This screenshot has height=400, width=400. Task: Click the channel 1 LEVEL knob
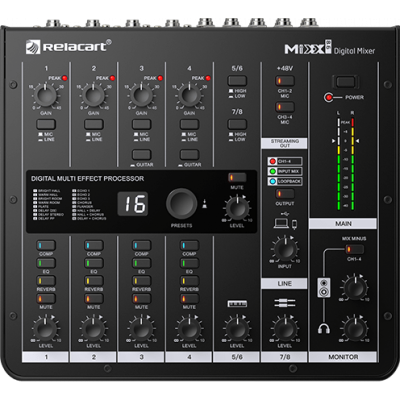tap(46, 328)
